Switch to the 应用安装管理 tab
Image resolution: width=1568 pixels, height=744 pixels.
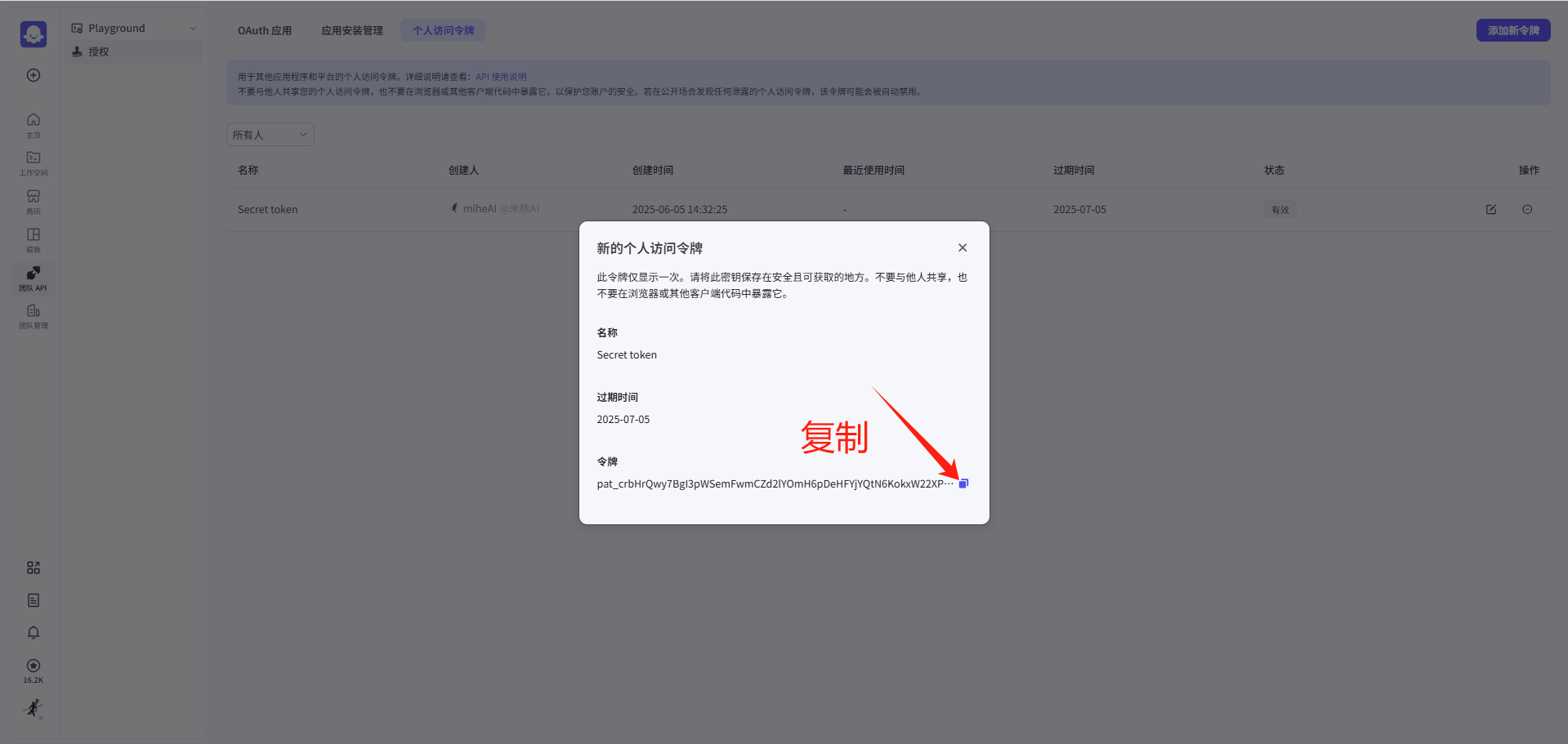[351, 30]
